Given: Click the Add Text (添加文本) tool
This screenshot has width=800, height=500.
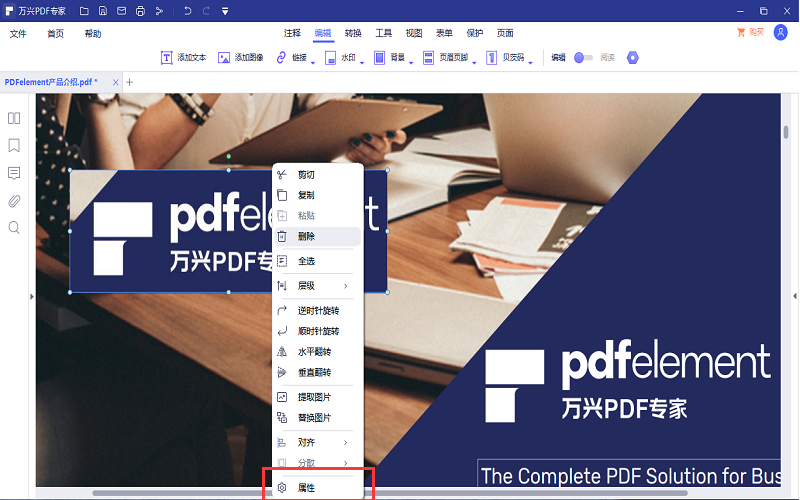Looking at the screenshot, I should tap(183, 58).
